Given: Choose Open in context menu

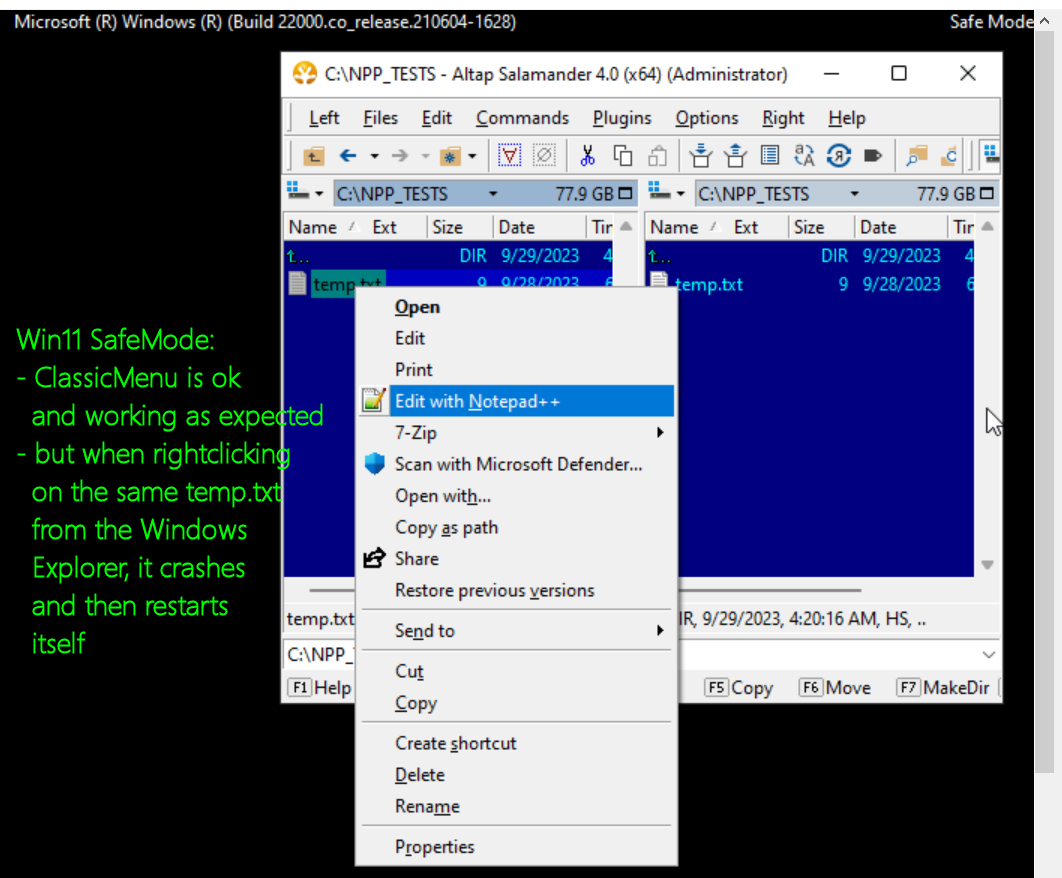Looking at the screenshot, I should 516,307.
